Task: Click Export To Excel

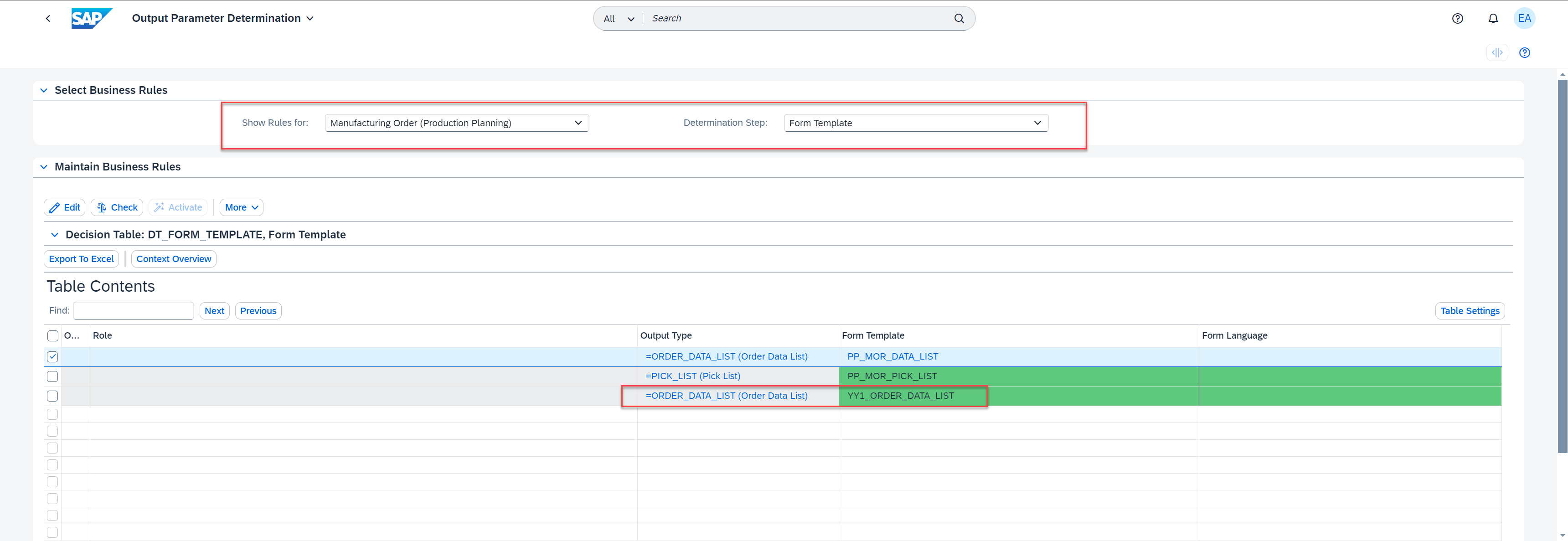Action: coord(82,259)
